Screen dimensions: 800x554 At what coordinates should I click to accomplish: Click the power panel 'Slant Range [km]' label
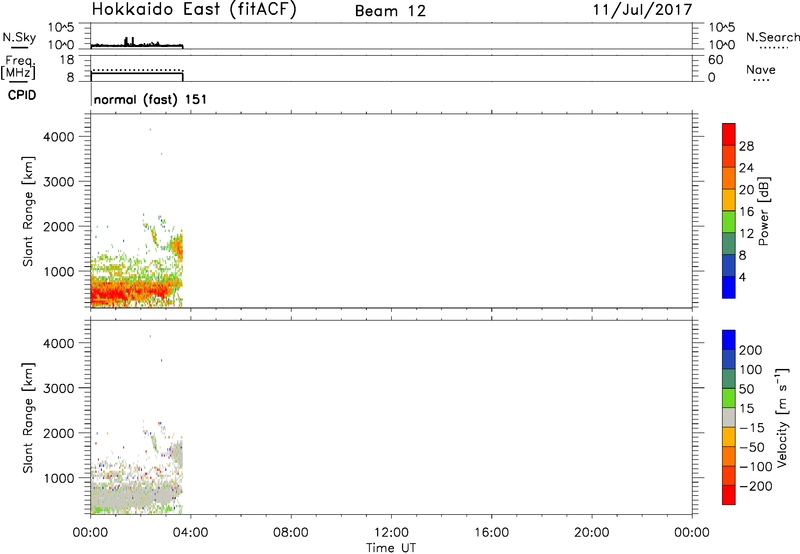coord(28,211)
